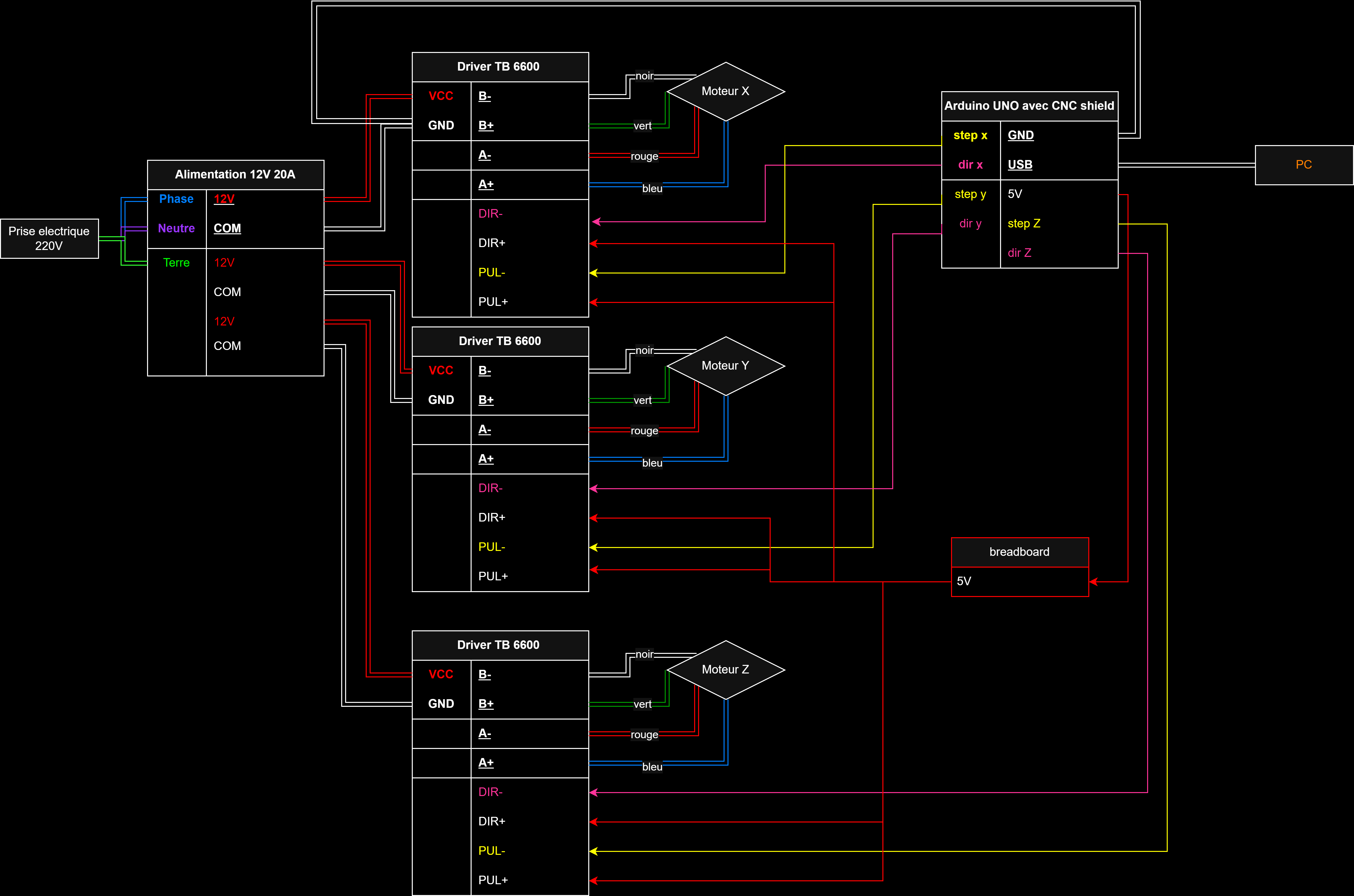The image size is (1354, 896).
Task: Click the Prise electrique 220V box
Action: [x=49, y=238]
